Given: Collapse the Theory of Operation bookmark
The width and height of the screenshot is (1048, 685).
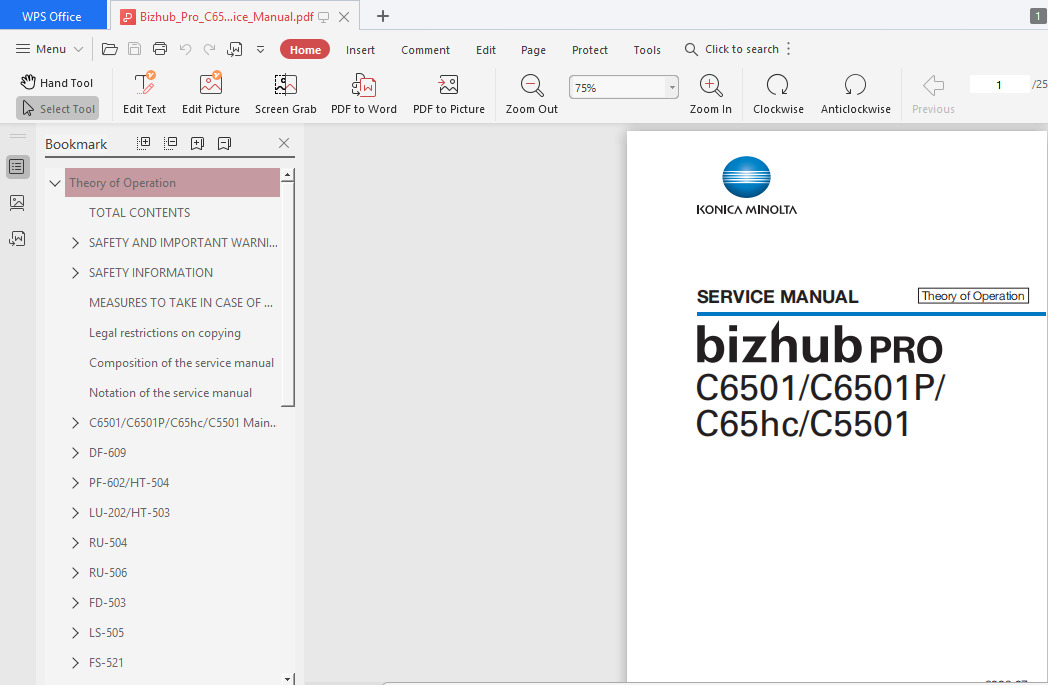Looking at the screenshot, I should [x=55, y=182].
